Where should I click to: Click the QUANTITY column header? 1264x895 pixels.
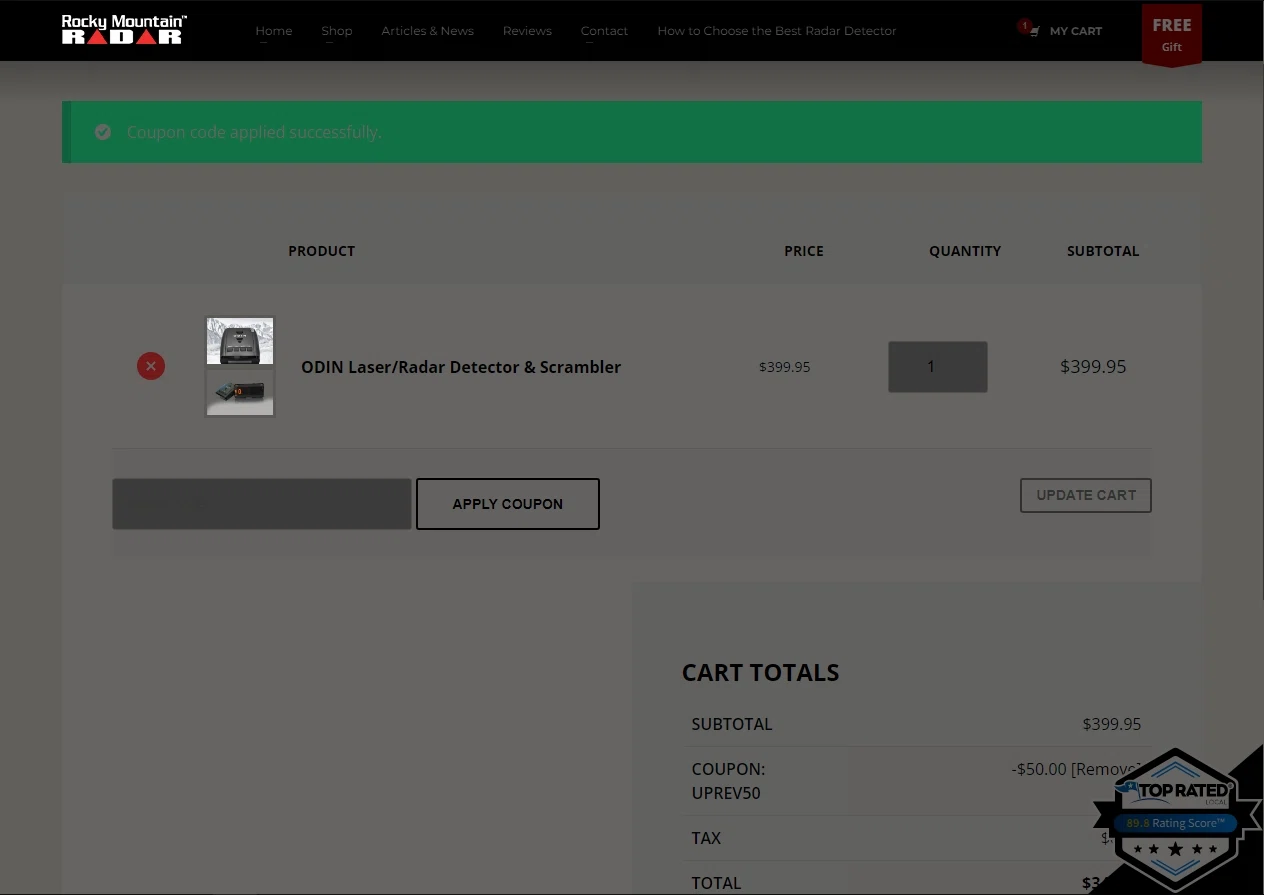click(x=965, y=251)
